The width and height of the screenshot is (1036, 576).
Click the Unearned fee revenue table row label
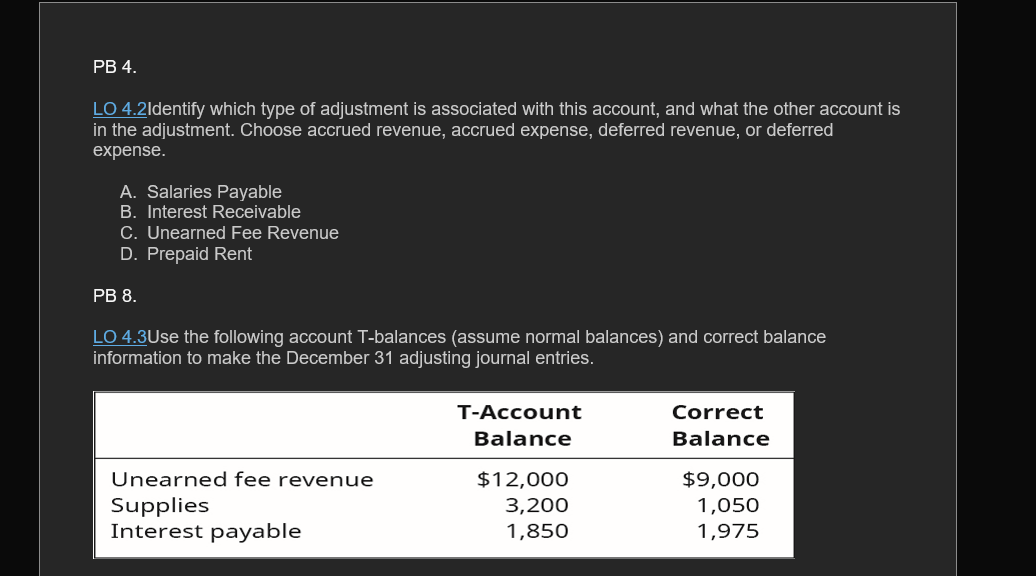click(x=242, y=480)
